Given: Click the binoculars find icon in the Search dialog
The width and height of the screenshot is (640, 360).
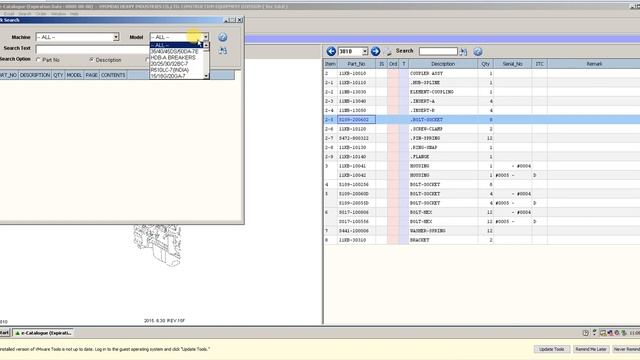Looking at the screenshot, I should click(x=222, y=51).
